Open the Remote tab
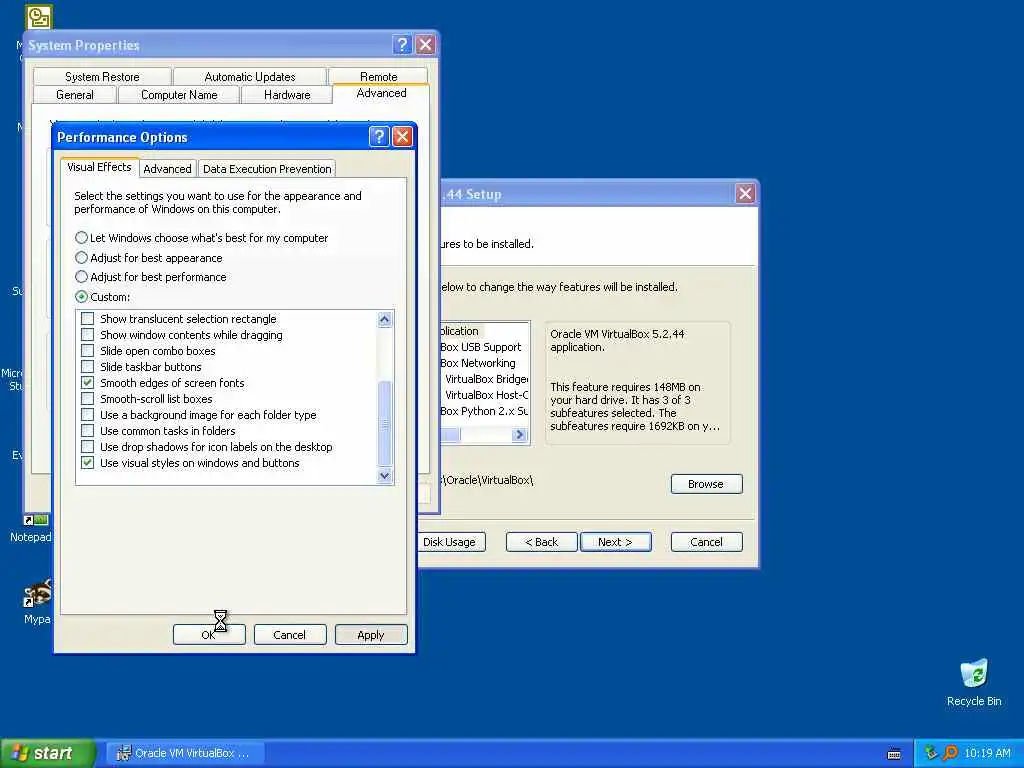Viewport: 1024px width, 768px height. coord(378,76)
